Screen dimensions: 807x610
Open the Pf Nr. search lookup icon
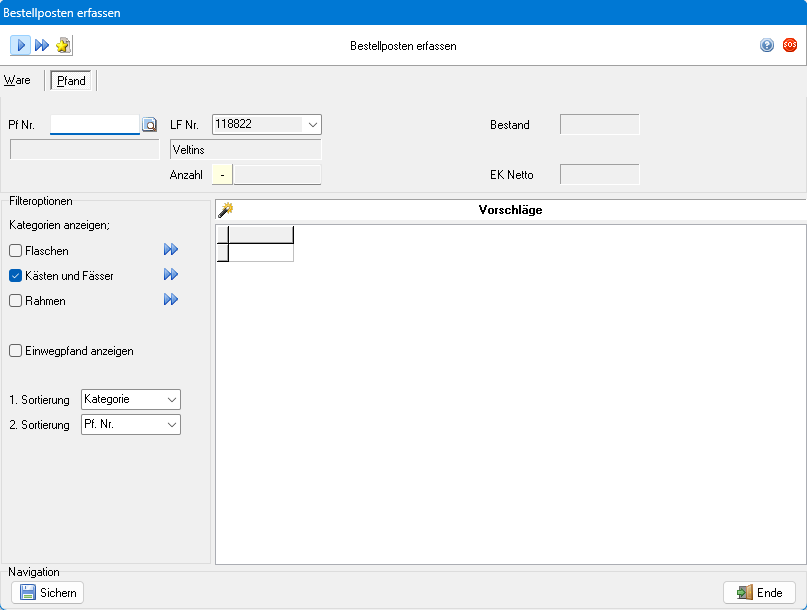click(x=149, y=125)
